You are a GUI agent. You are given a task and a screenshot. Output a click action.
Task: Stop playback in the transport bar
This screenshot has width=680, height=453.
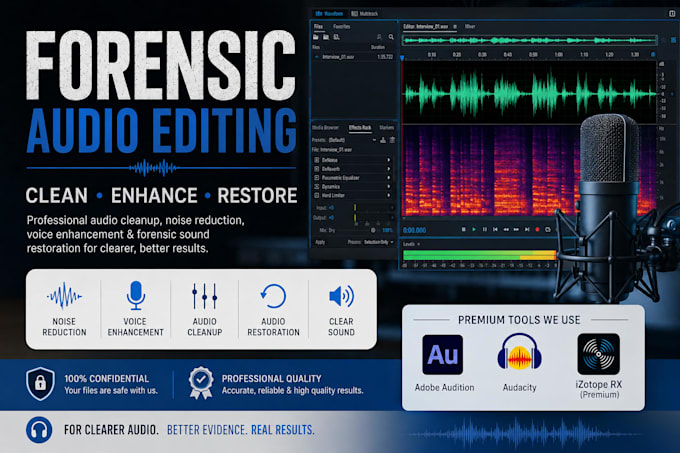pyautogui.click(x=463, y=229)
